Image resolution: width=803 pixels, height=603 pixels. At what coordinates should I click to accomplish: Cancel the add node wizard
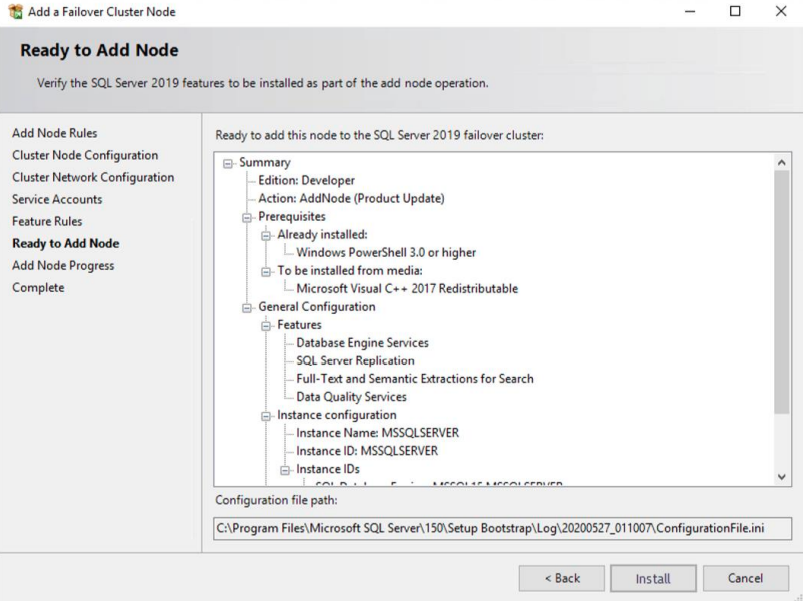[x=746, y=578]
